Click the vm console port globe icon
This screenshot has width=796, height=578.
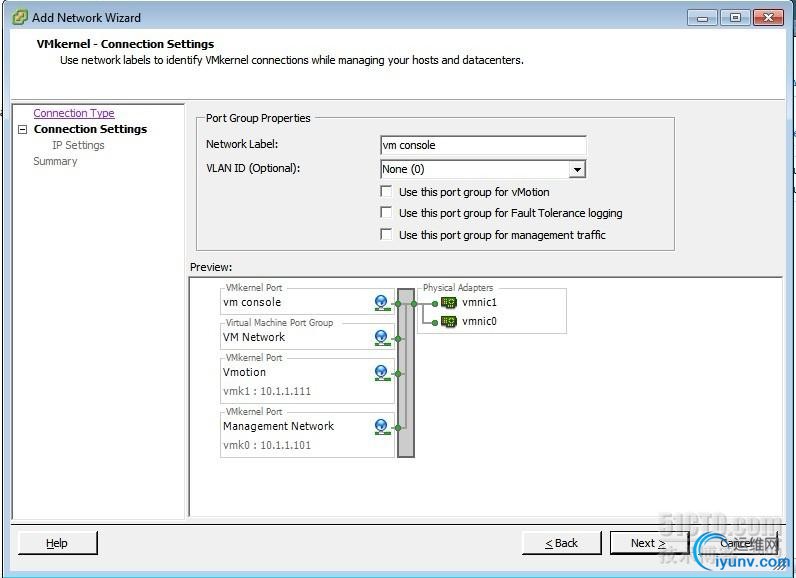382,303
